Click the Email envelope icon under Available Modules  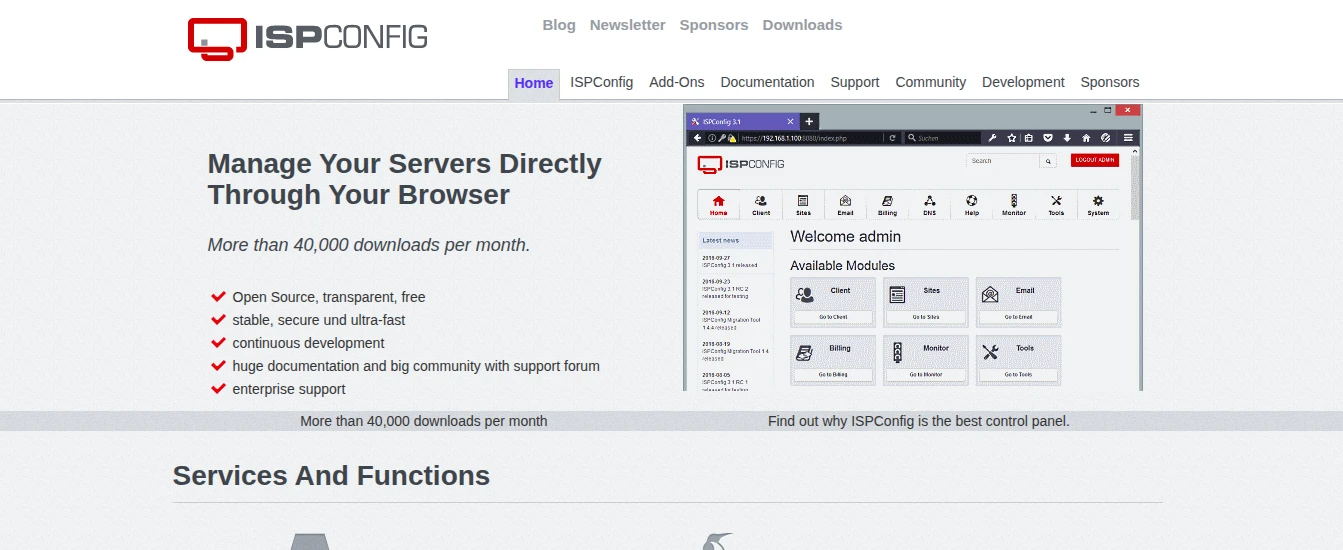[990, 294]
